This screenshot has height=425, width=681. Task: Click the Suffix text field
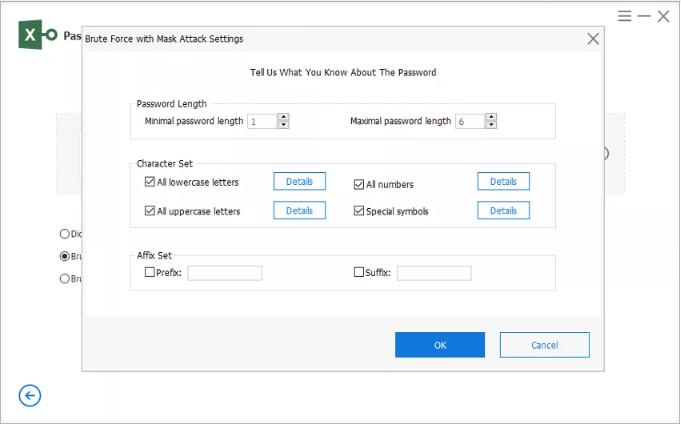tap(433, 273)
